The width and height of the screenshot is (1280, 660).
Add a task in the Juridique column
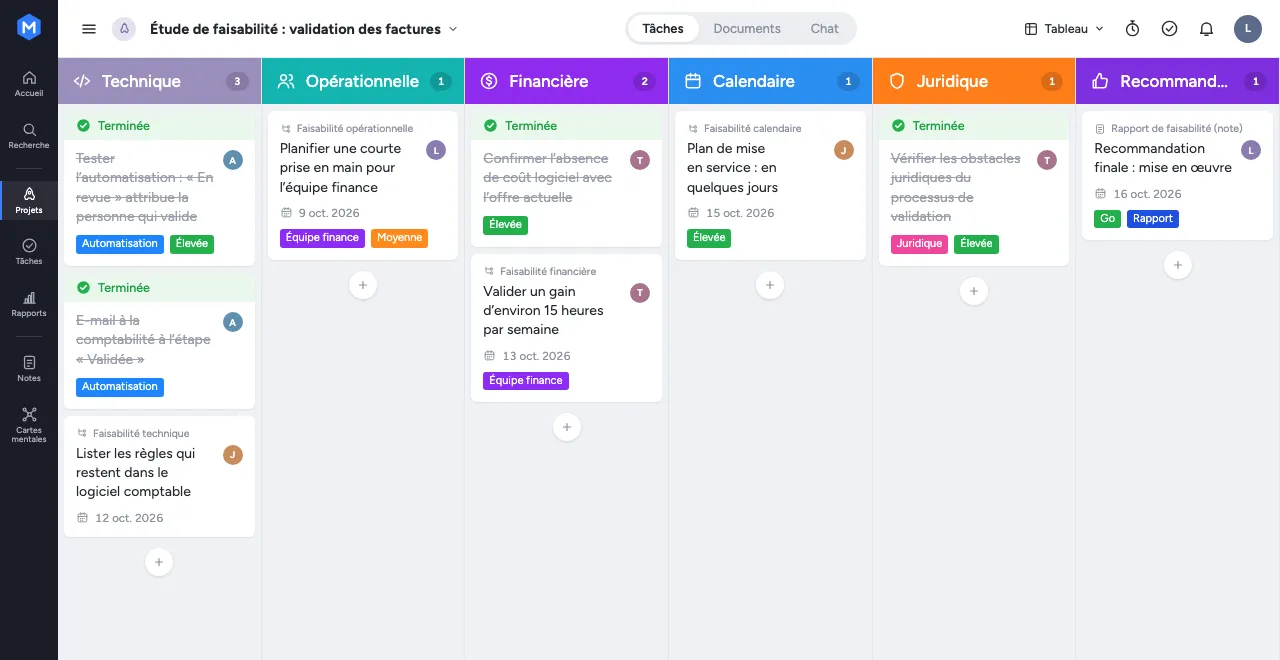(x=974, y=291)
